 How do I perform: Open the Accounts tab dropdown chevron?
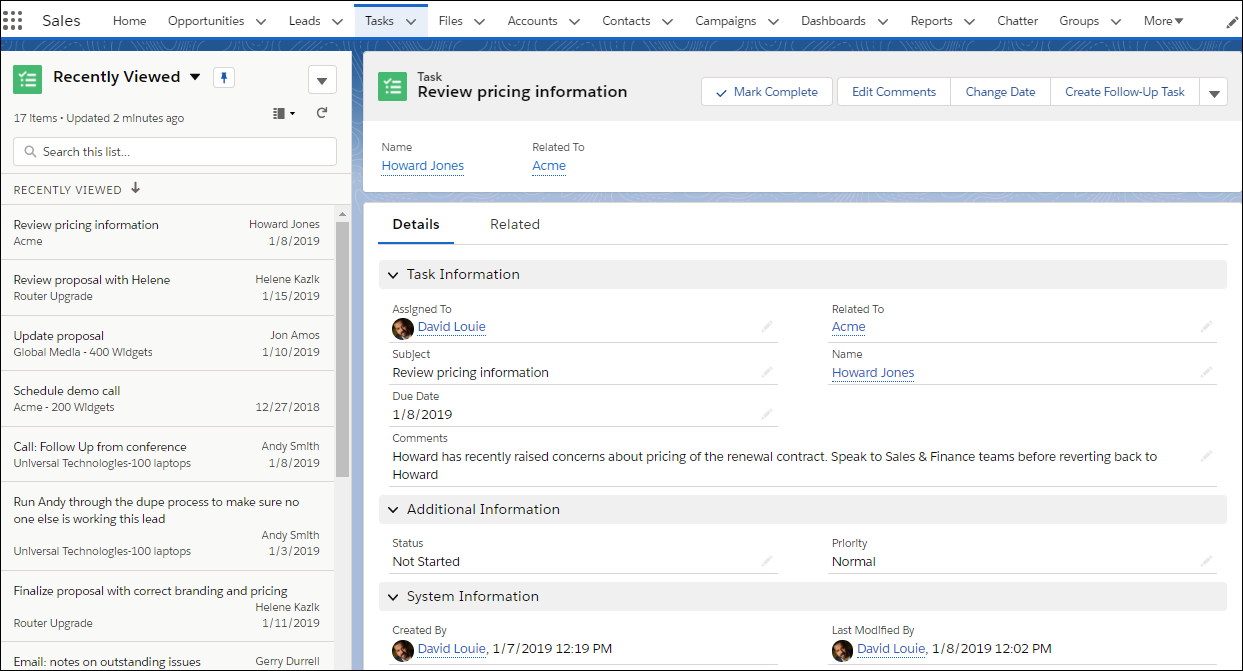click(x=574, y=21)
